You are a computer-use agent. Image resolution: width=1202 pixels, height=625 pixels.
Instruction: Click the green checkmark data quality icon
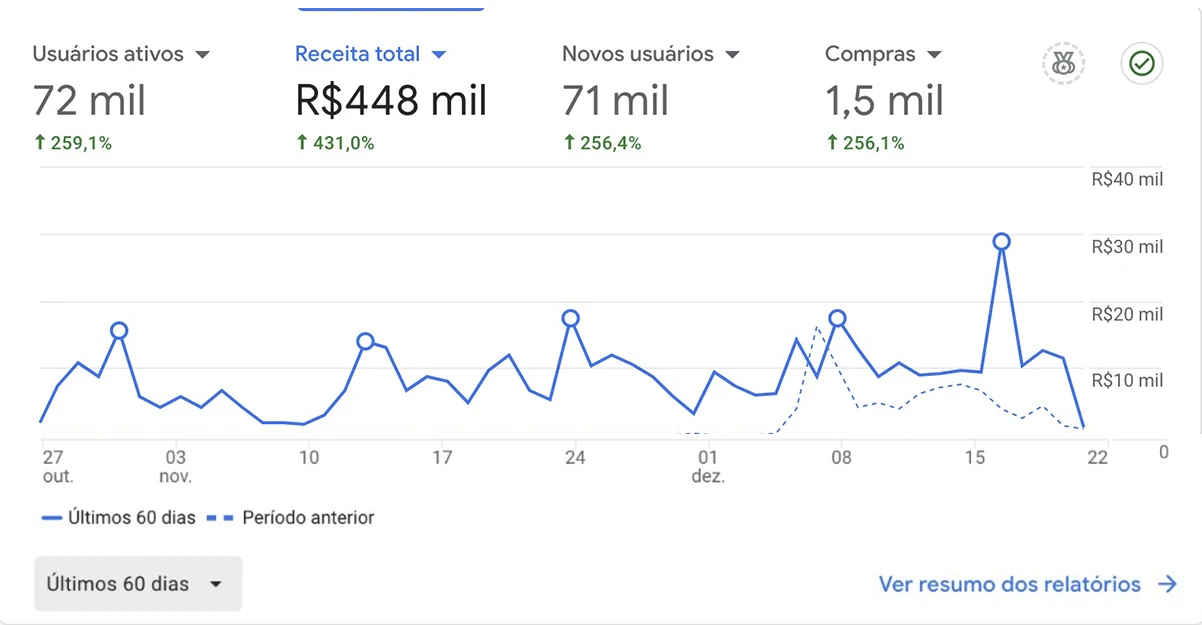point(1141,64)
